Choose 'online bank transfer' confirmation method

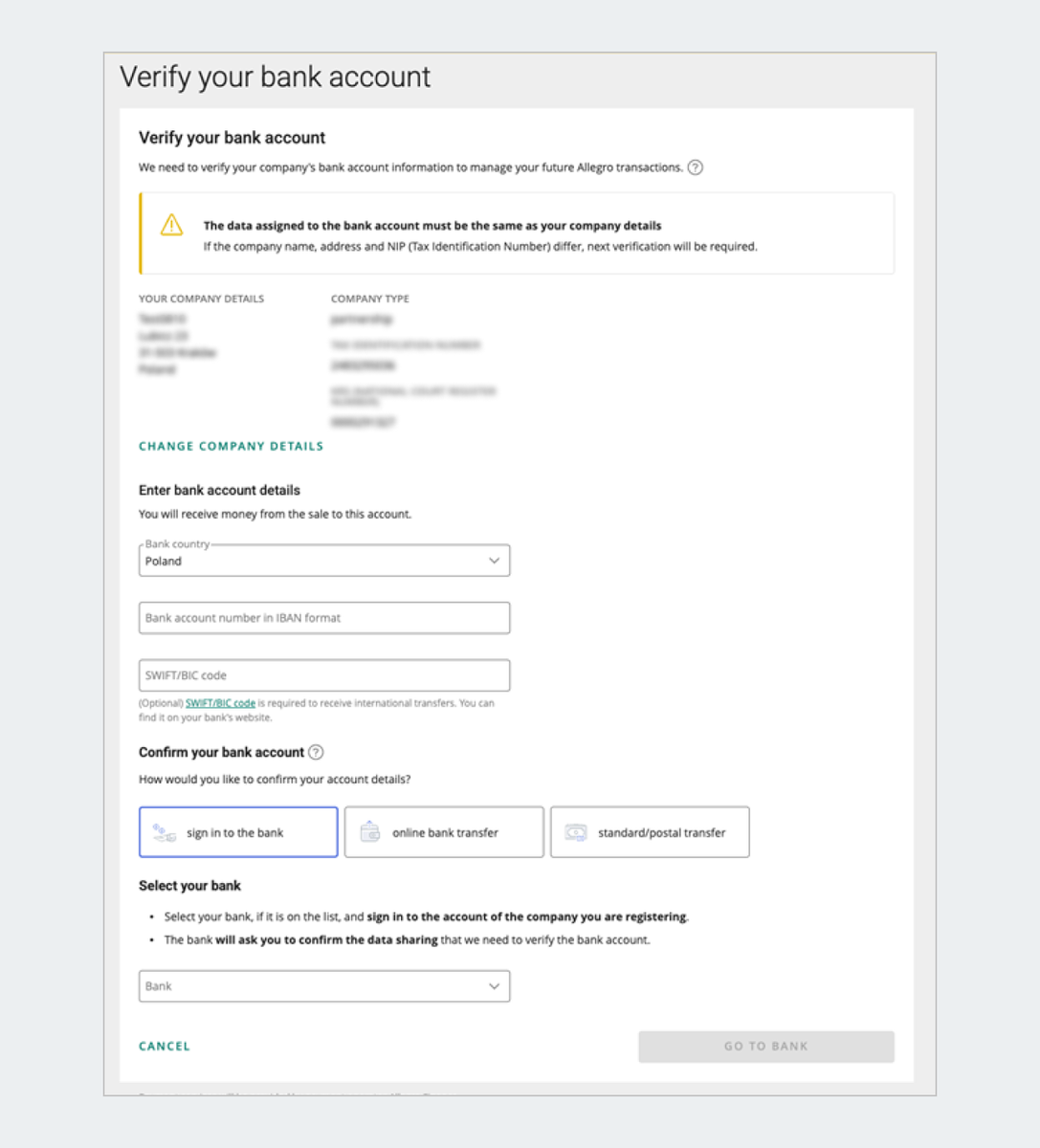(444, 832)
